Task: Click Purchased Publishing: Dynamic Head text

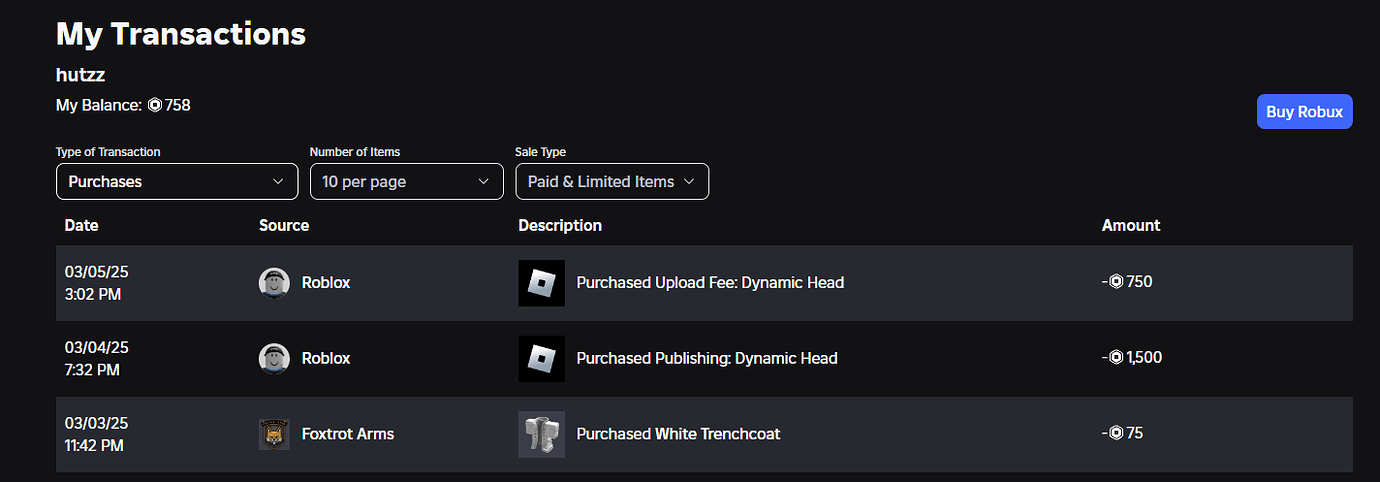Action: 707,358
